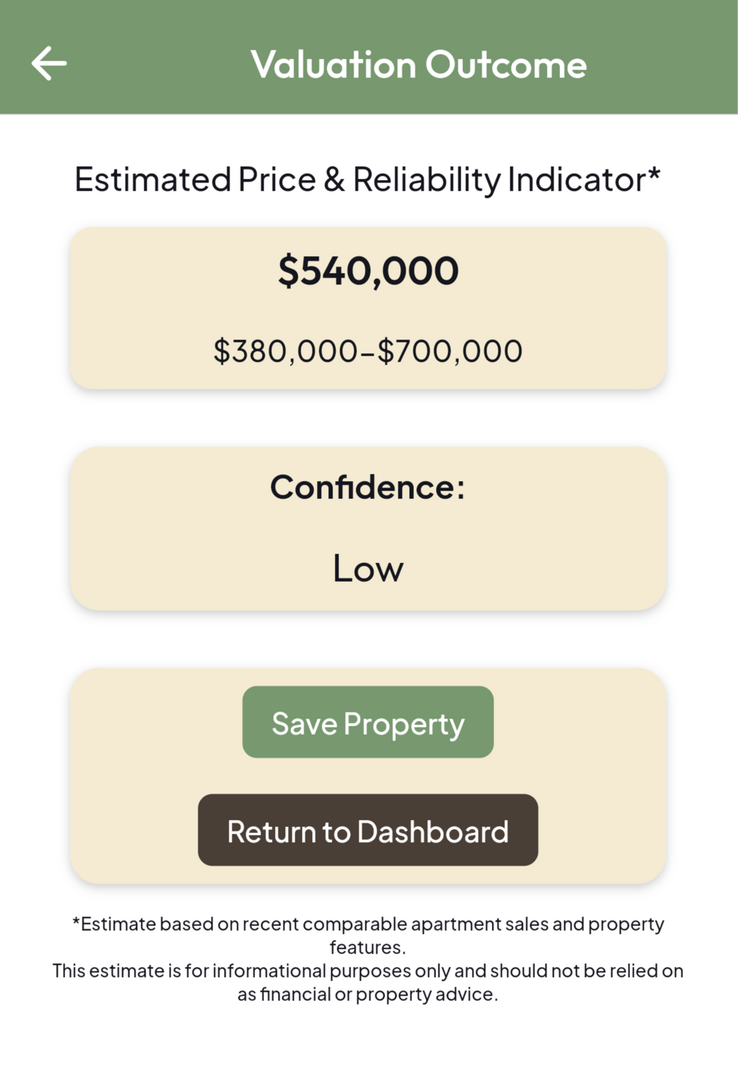Tap the $540,000 estimated price
The width and height of the screenshot is (738, 1076).
pos(368,271)
